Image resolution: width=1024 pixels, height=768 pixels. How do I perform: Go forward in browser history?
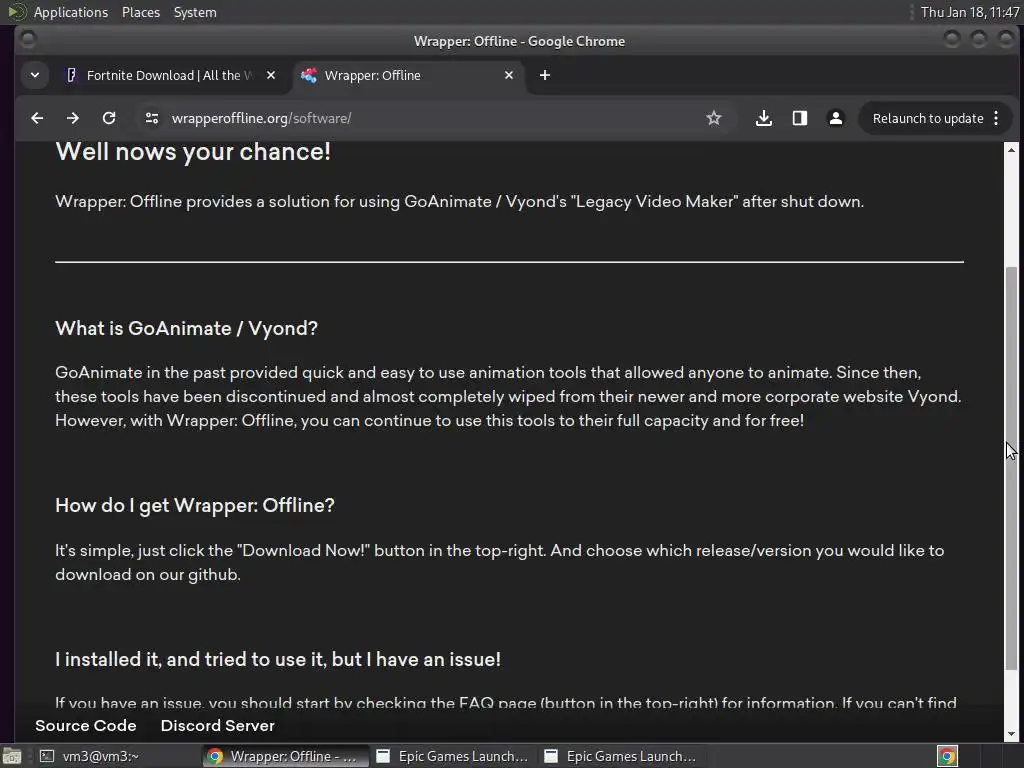(72, 118)
